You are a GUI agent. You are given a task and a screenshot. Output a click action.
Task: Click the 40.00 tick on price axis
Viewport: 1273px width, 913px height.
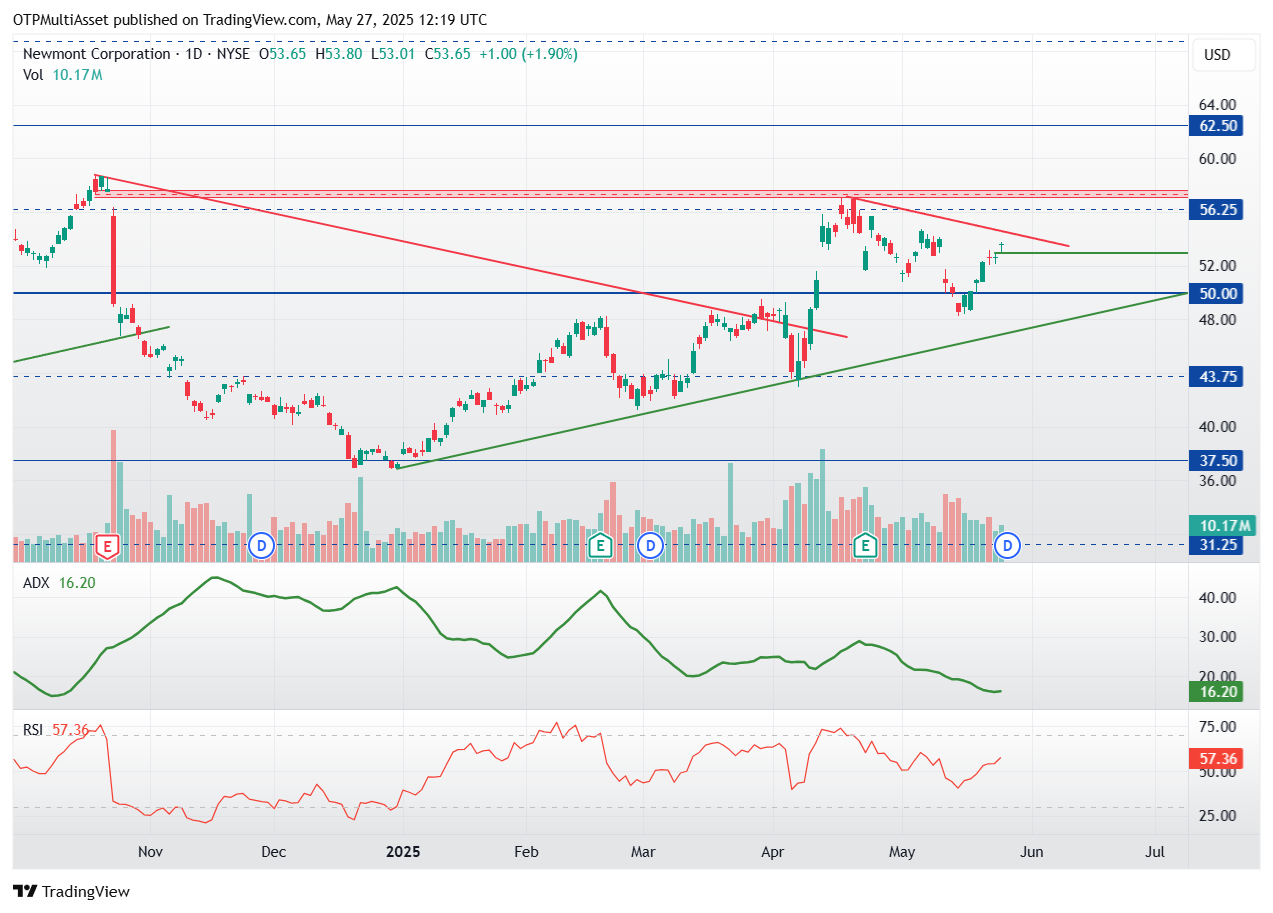coord(1217,427)
